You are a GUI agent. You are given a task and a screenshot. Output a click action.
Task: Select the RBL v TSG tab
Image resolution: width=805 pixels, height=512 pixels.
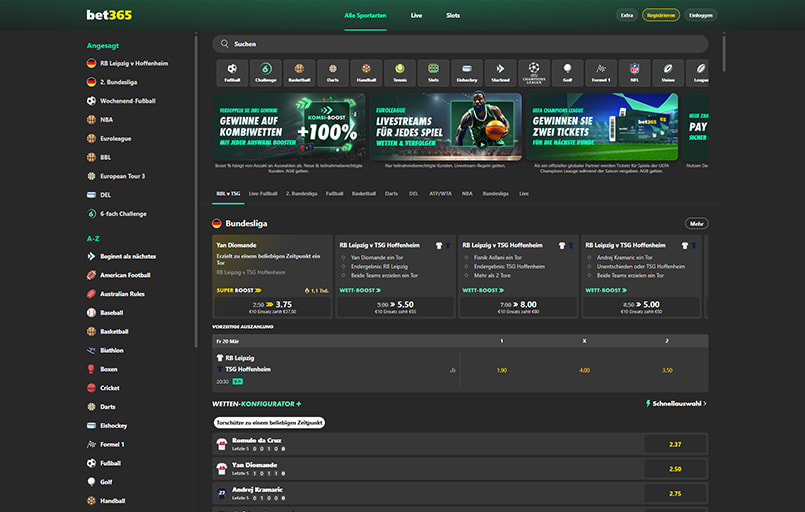pos(228,194)
